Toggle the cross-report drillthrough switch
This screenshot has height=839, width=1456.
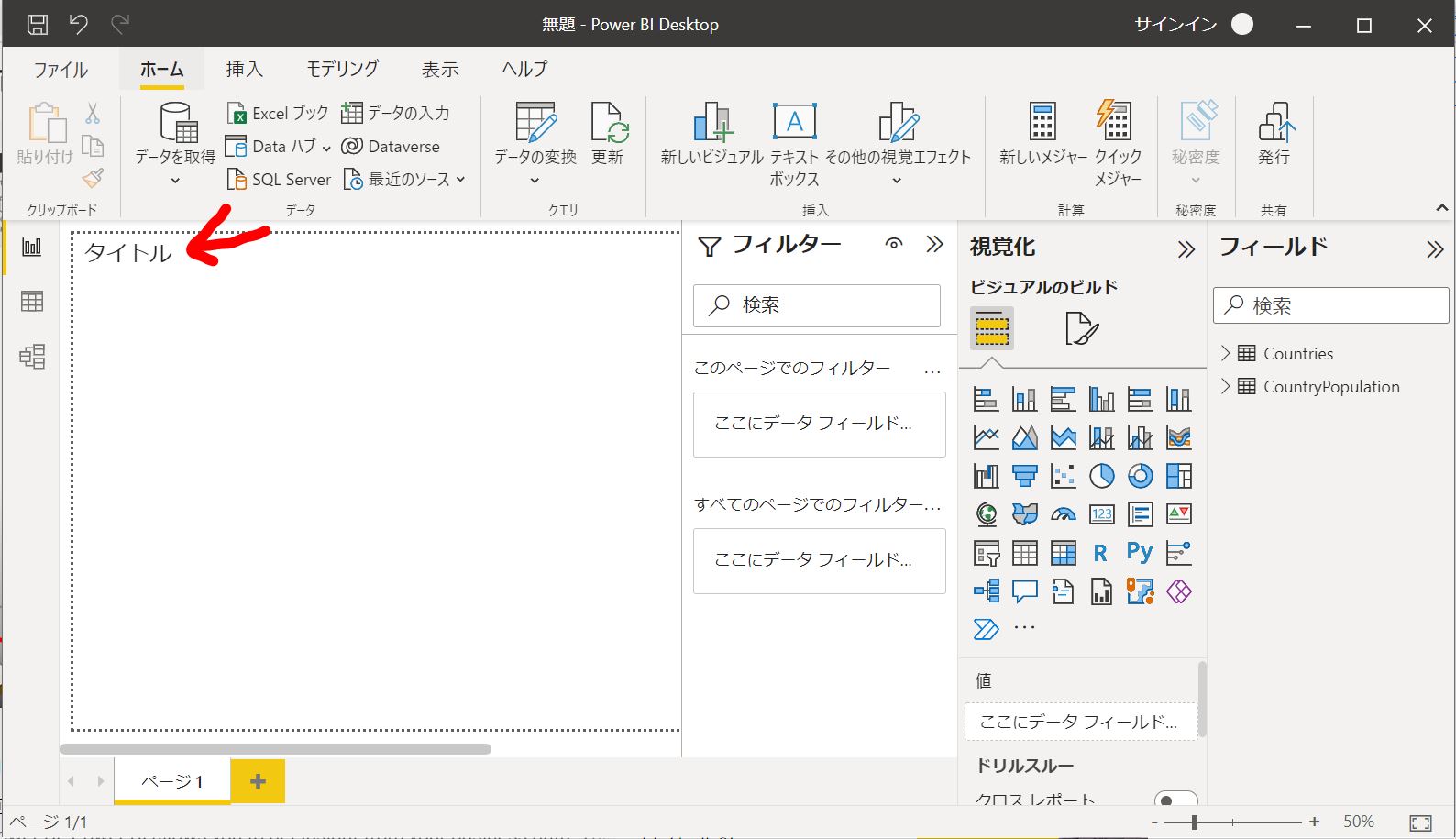(1175, 800)
